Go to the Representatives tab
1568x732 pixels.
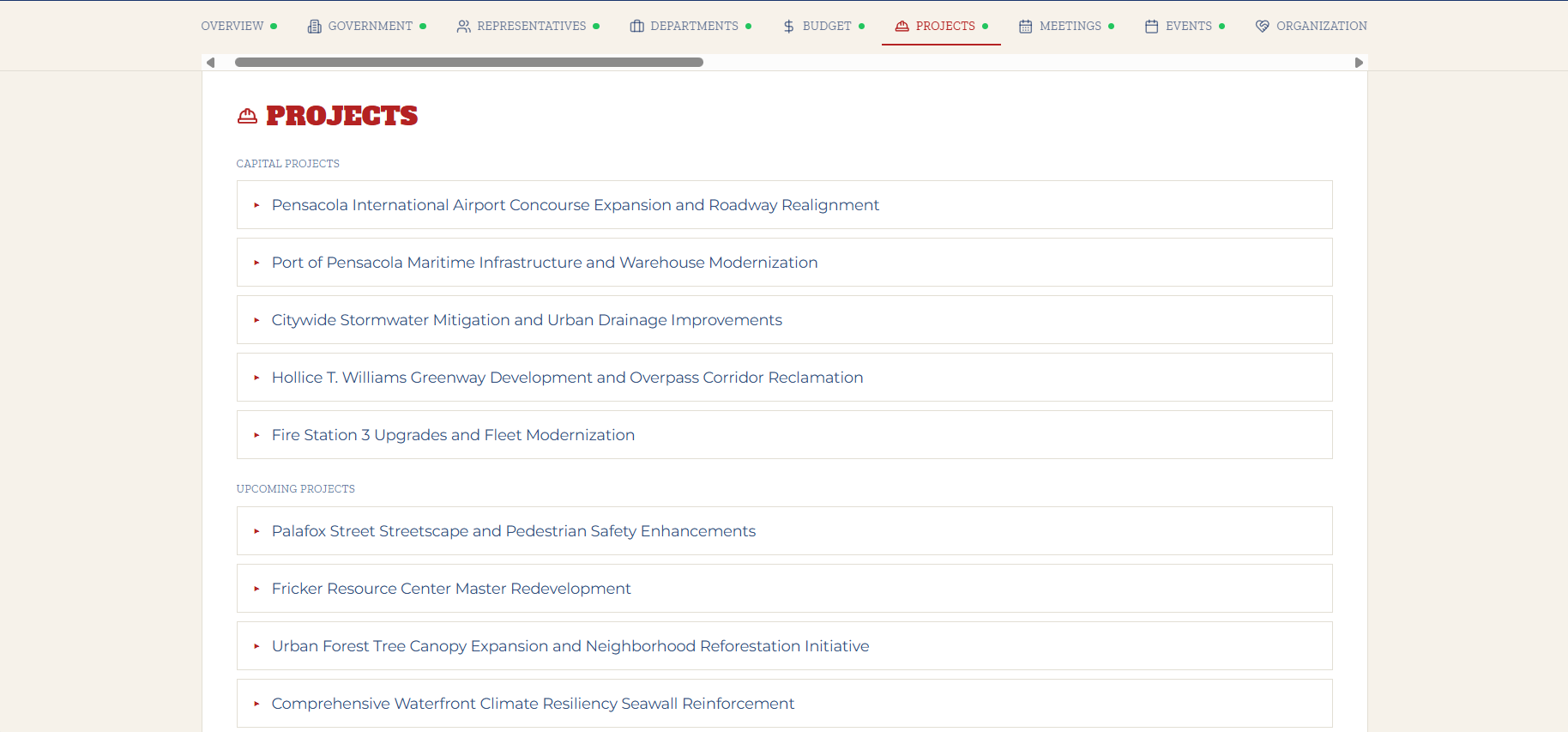pos(528,27)
